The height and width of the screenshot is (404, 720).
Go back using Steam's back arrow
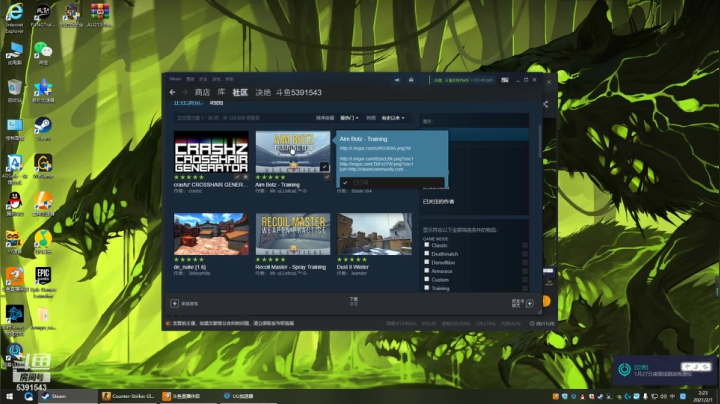point(172,92)
